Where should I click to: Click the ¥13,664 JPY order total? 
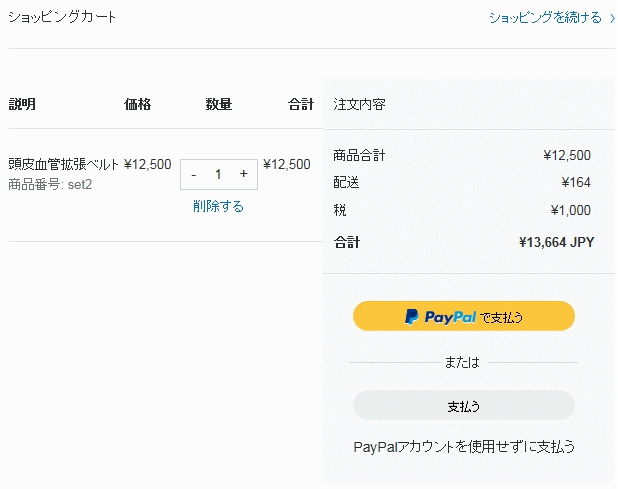tap(557, 242)
